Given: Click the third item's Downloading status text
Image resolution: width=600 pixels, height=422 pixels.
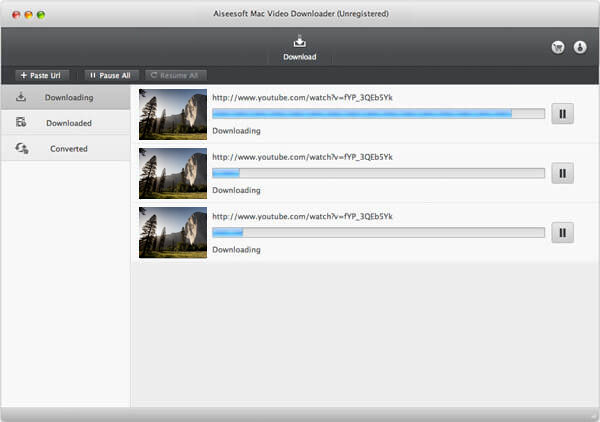Looking at the screenshot, I should coord(236,249).
